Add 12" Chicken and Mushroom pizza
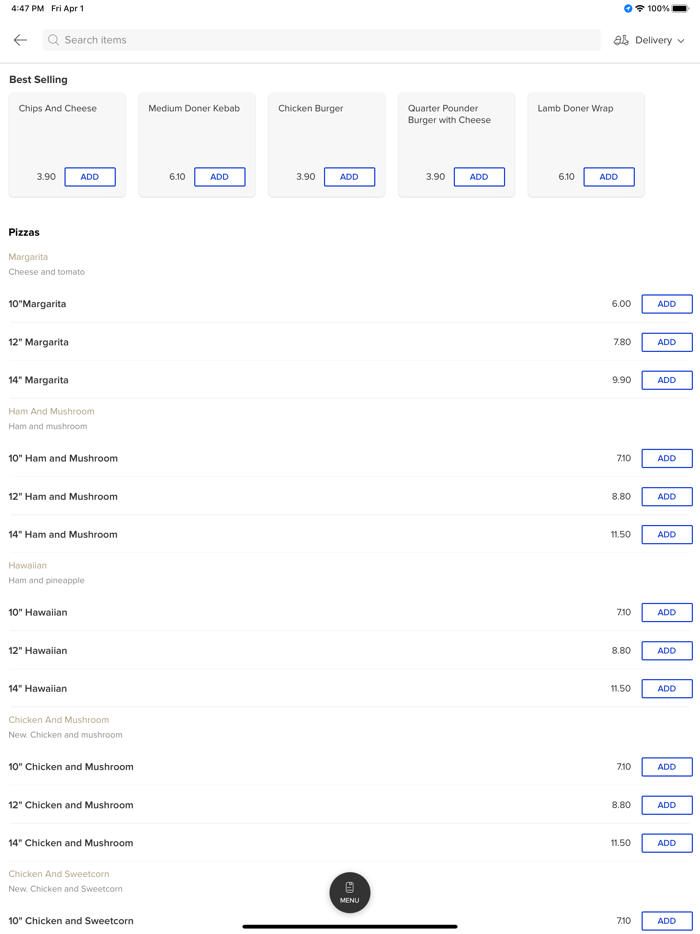The width and height of the screenshot is (700, 934). tap(667, 805)
